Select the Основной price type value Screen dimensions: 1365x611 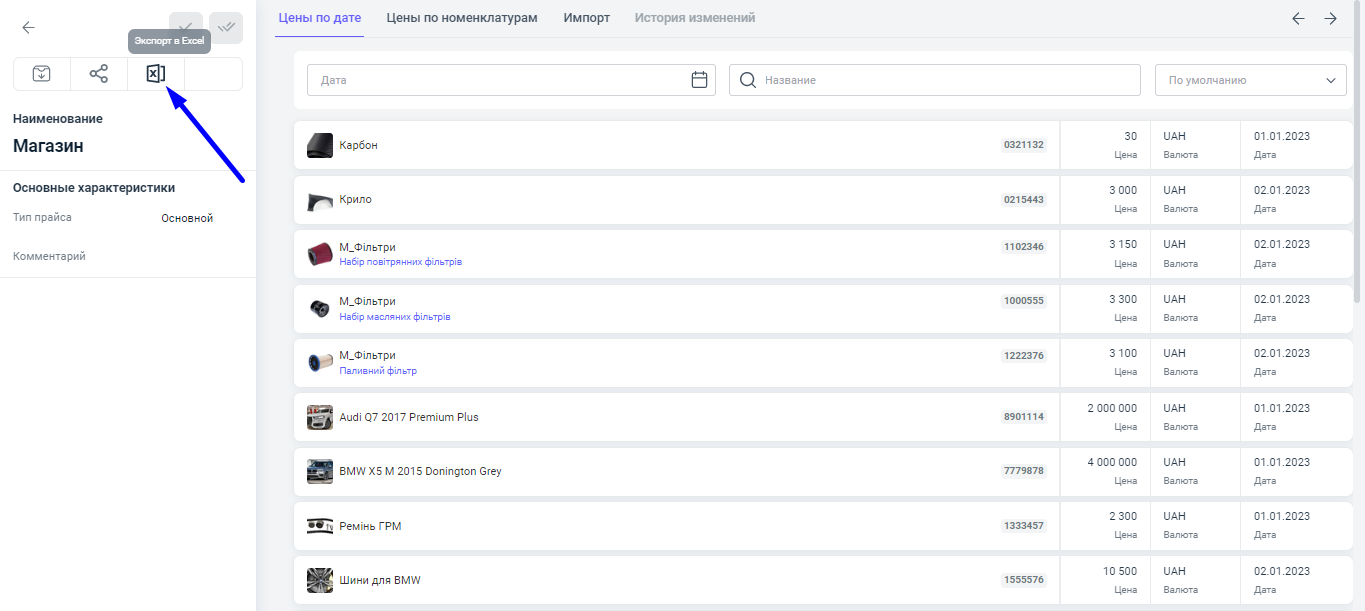tap(187, 218)
